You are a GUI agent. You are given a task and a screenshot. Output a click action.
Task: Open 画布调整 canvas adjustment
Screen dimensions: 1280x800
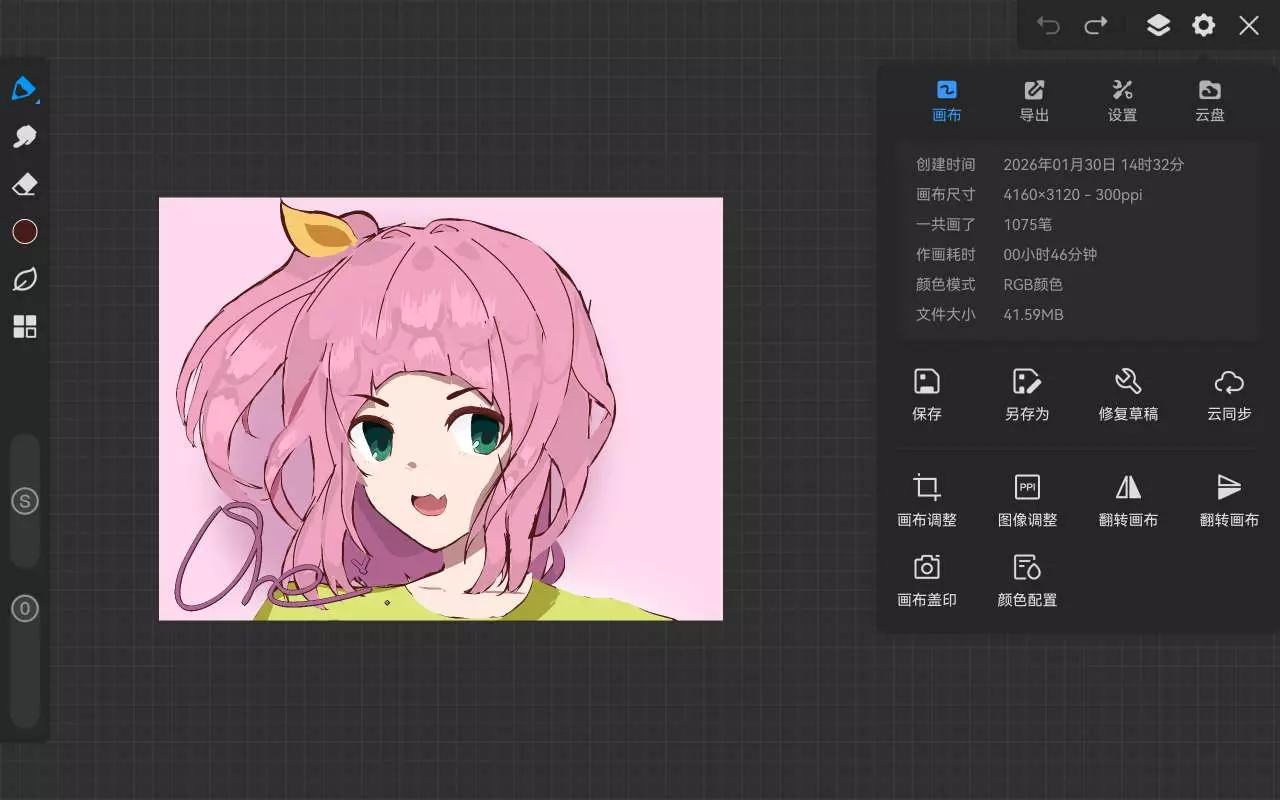click(x=927, y=501)
